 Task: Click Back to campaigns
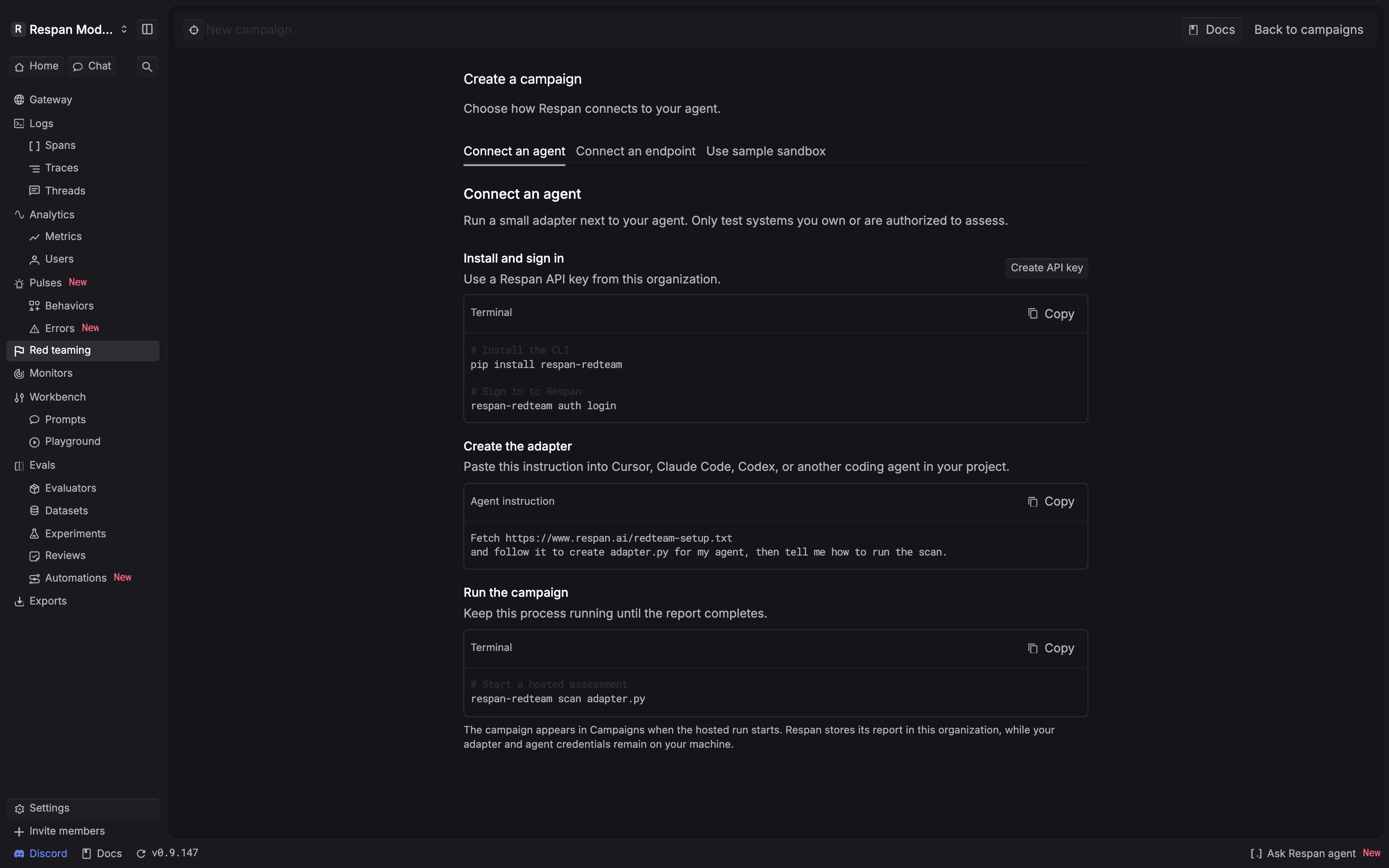point(1308,29)
